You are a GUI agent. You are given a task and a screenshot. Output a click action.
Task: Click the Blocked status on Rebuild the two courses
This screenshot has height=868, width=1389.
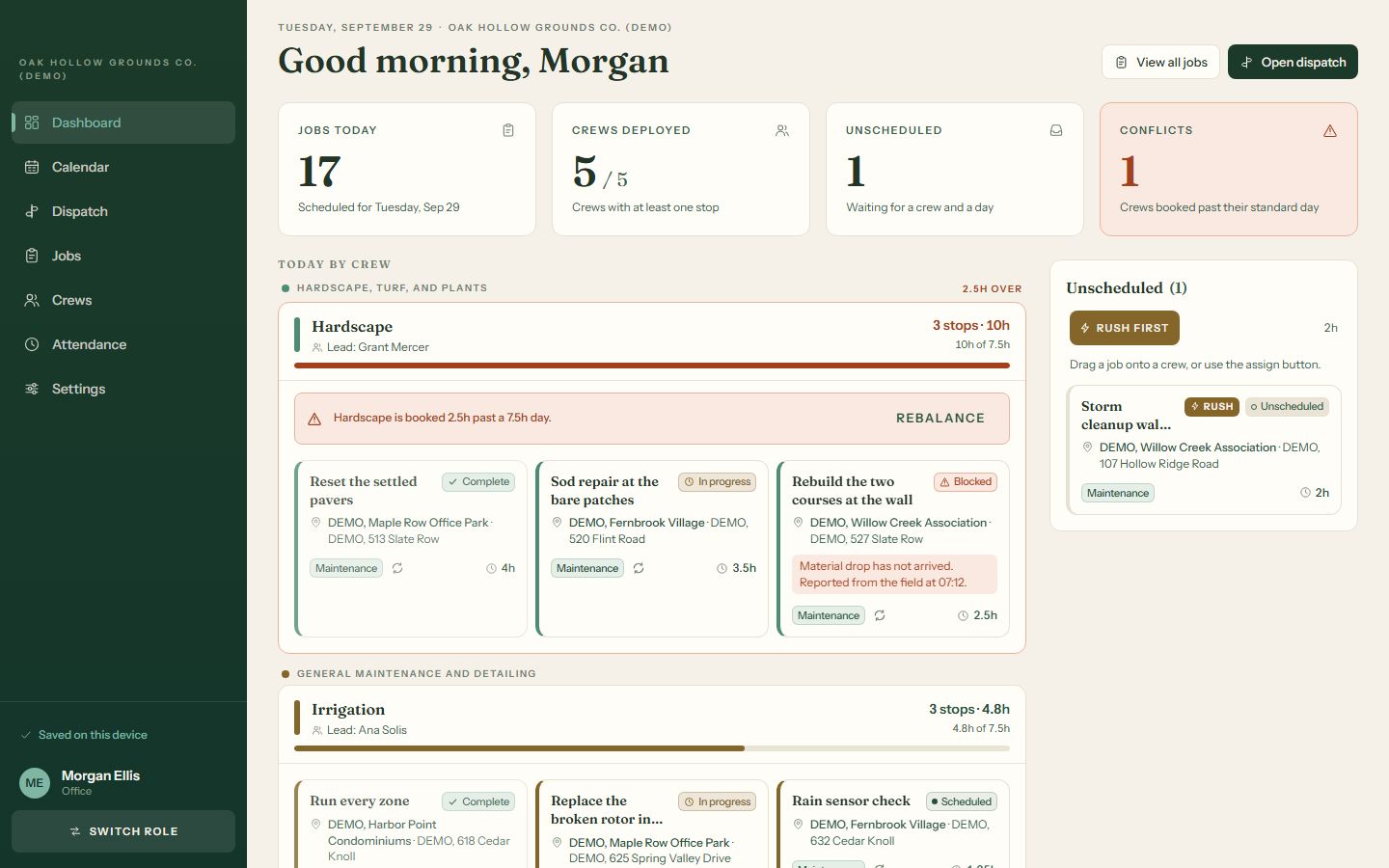pos(966,481)
